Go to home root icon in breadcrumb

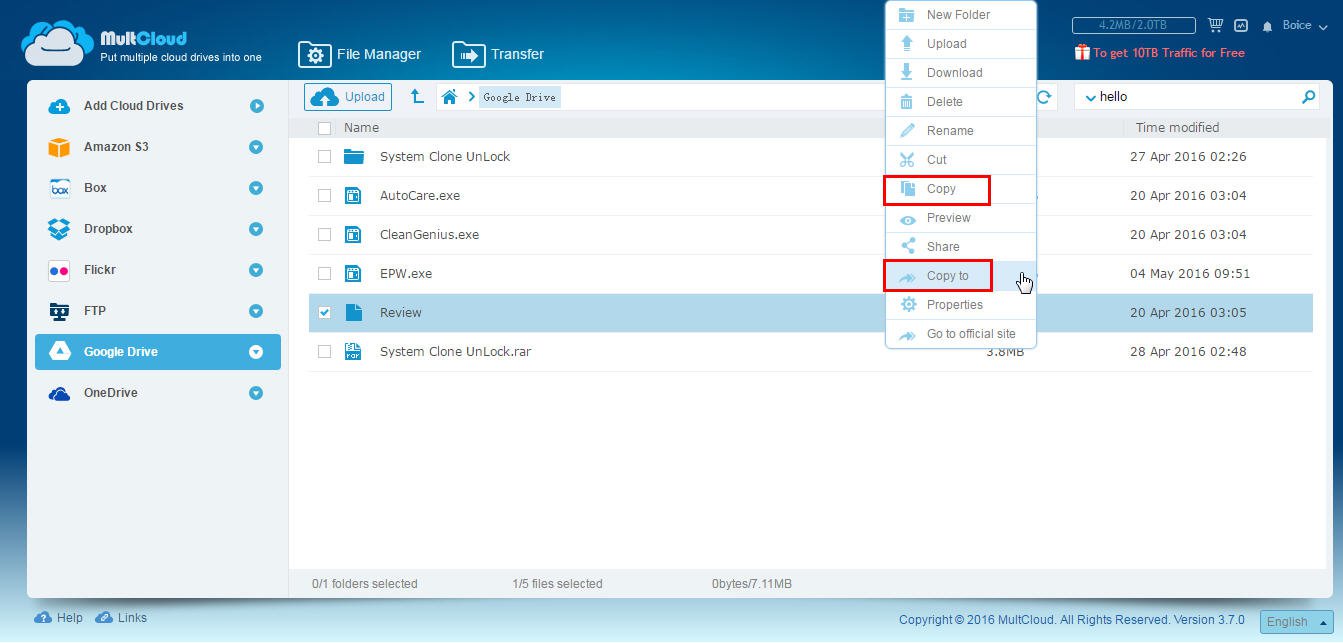(x=450, y=97)
